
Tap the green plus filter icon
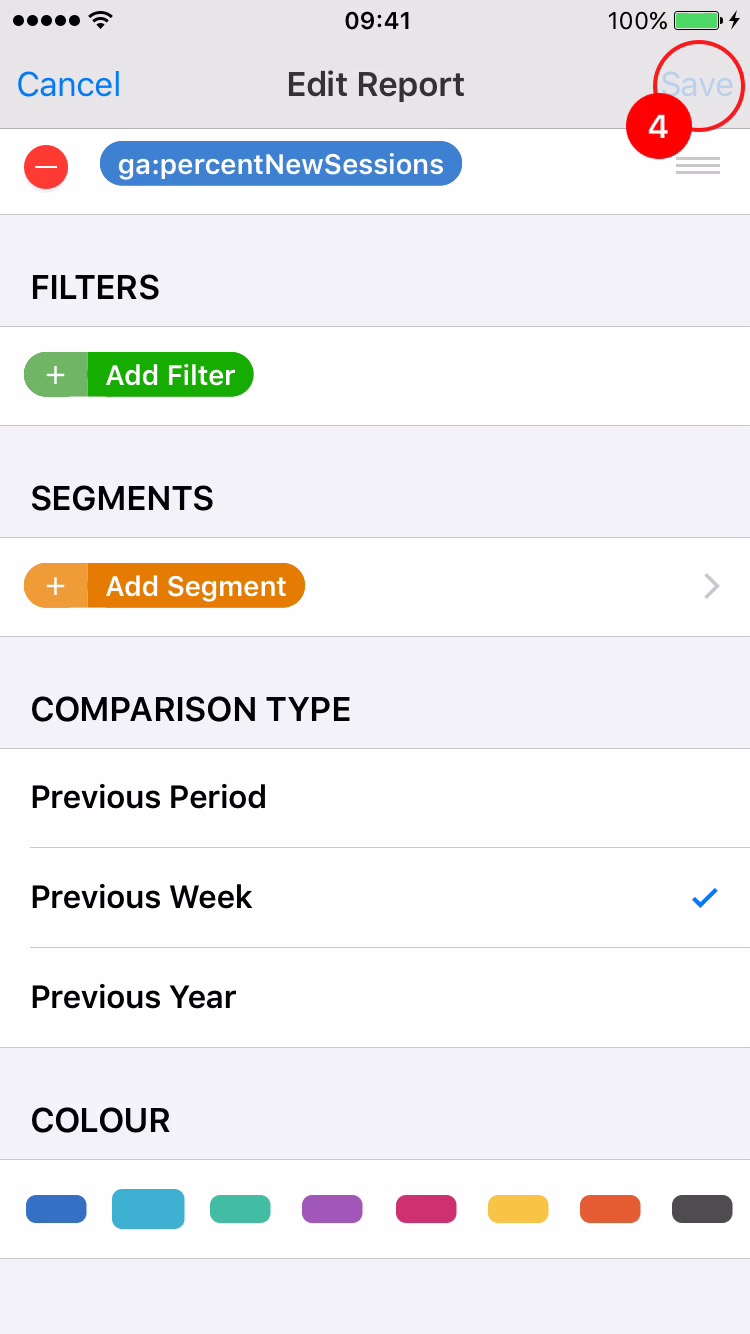point(56,375)
